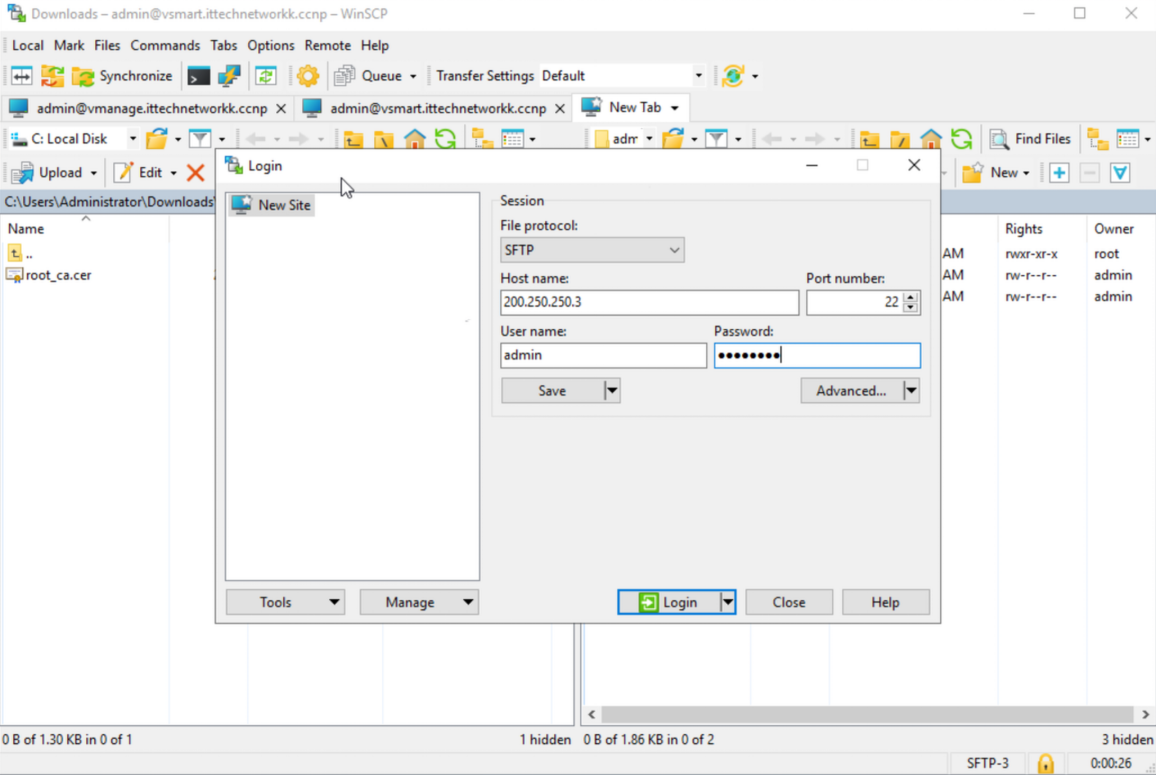
Task: Click the red X delete icon
Action: pos(195,173)
